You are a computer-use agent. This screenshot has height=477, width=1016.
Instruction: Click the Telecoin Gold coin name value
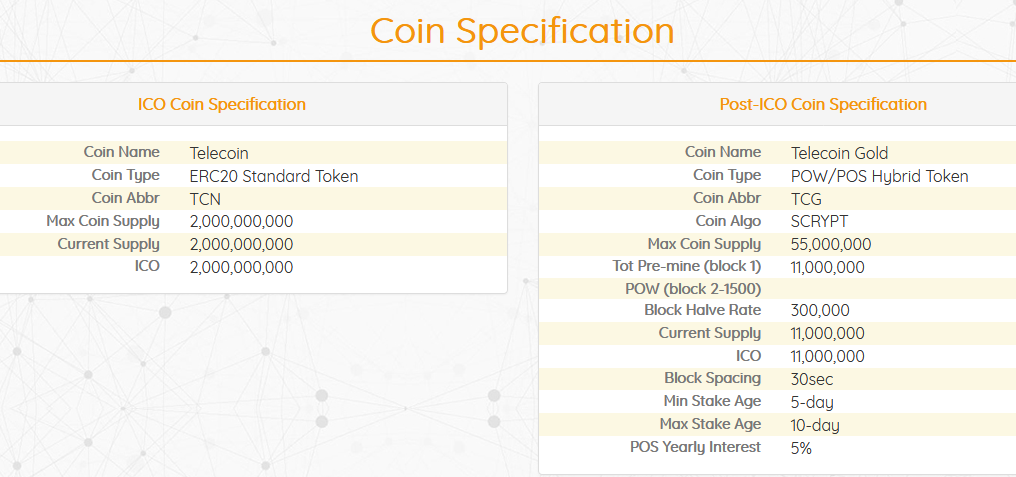pyautogui.click(x=839, y=153)
